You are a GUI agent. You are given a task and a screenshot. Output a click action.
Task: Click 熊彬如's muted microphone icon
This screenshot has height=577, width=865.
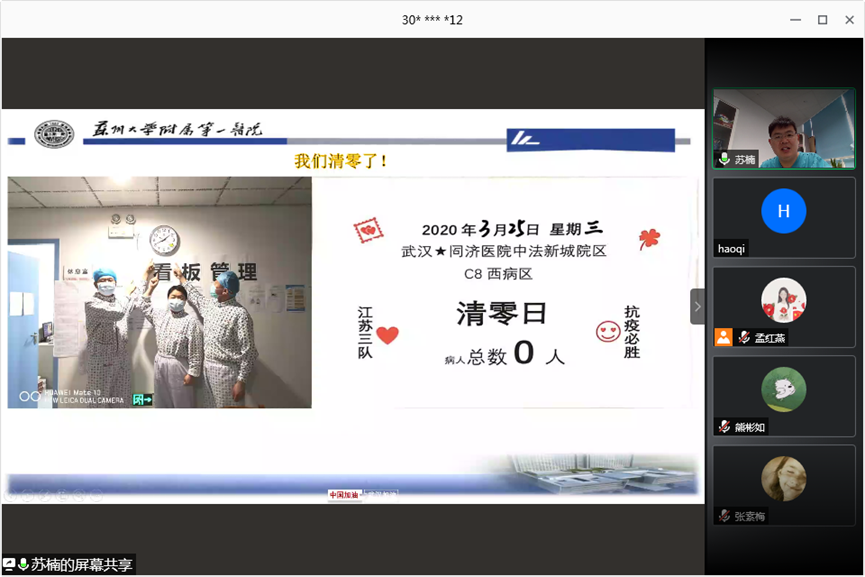724,427
